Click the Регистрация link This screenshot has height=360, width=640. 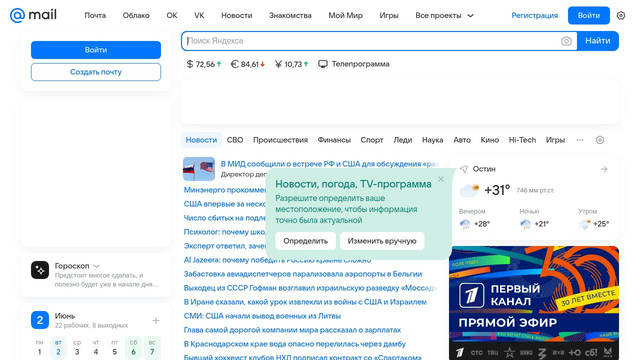pyautogui.click(x=535, y=16)
